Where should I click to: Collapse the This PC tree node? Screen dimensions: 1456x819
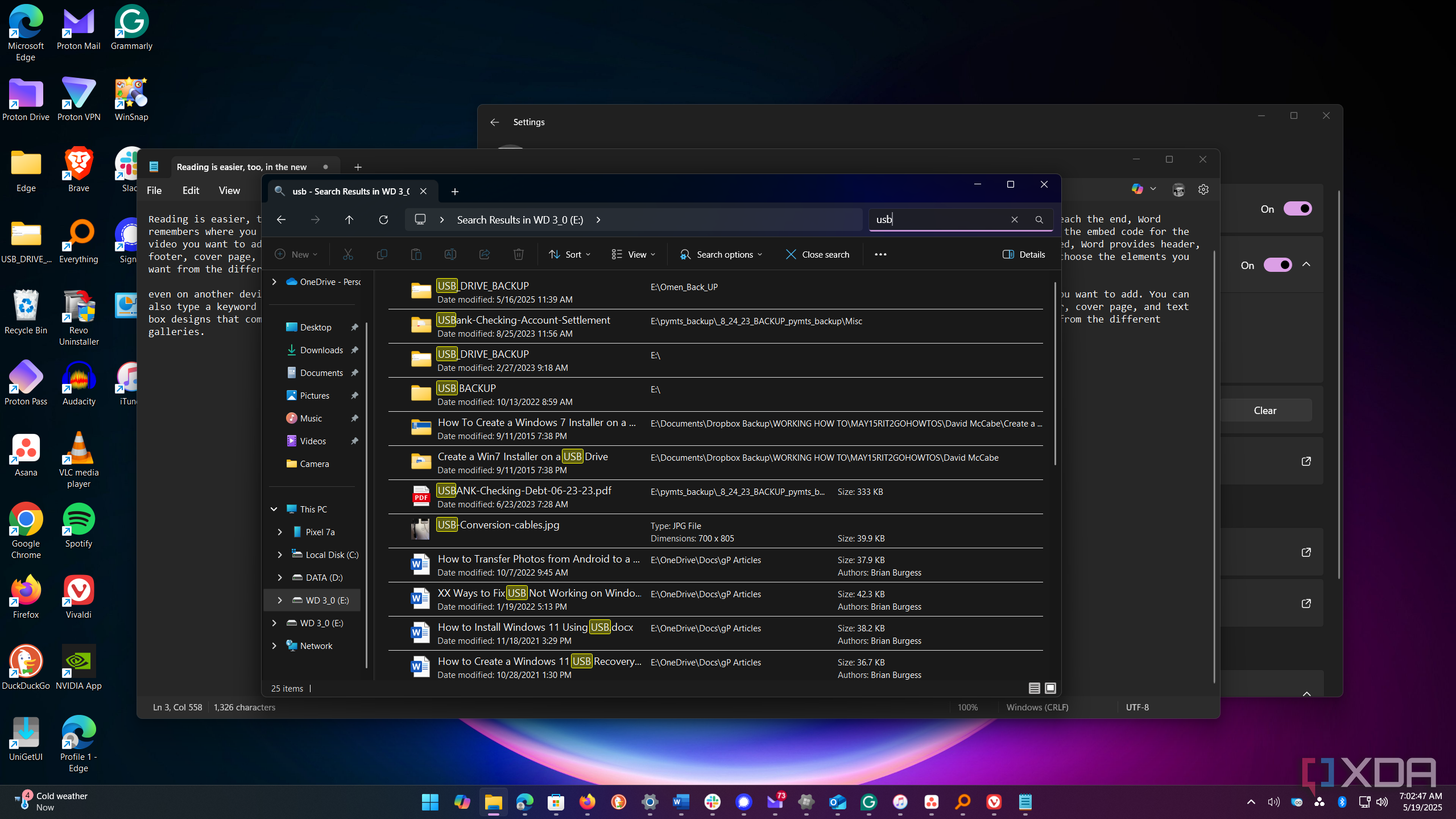(x=274, y=509)
